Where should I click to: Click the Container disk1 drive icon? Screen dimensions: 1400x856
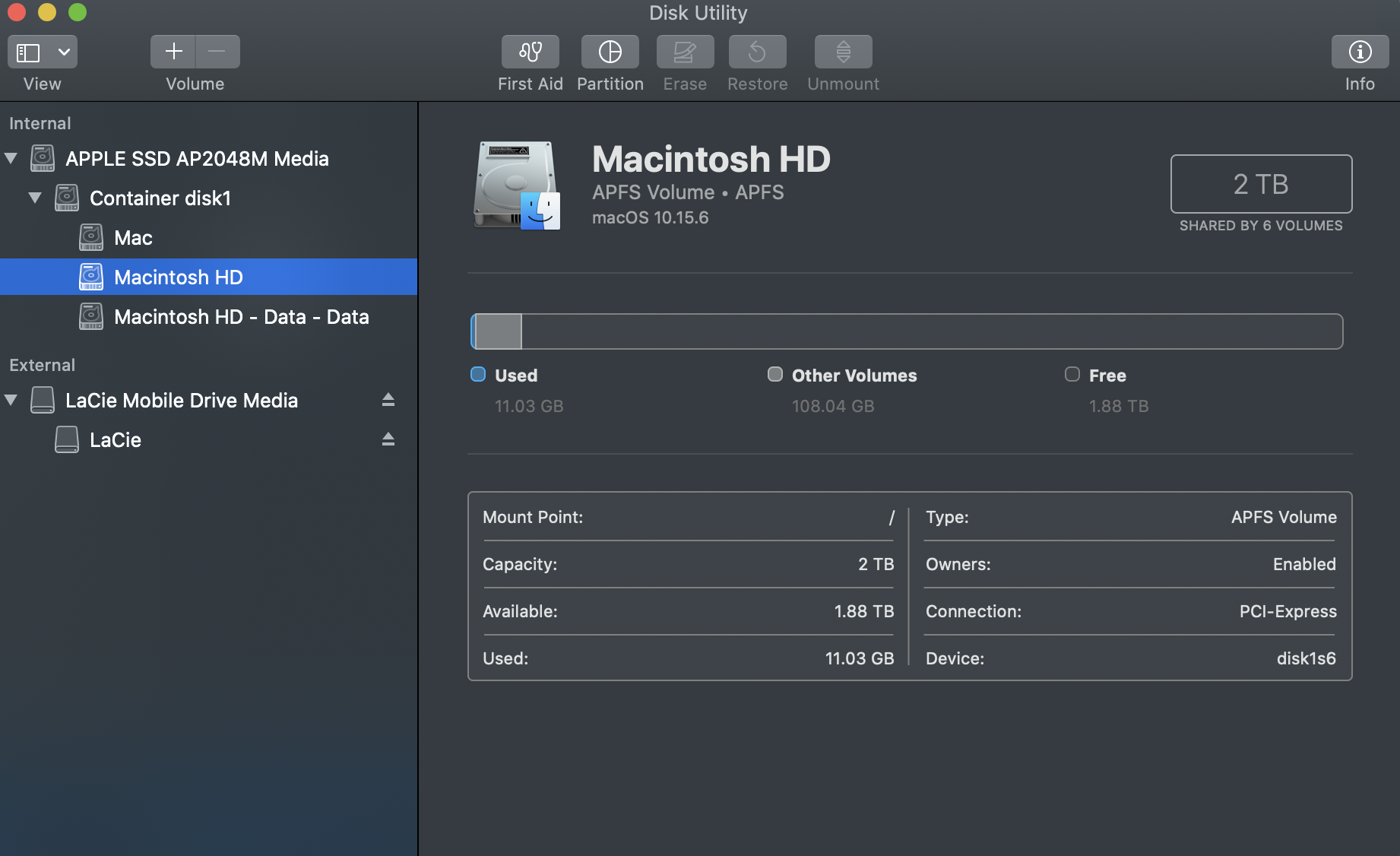coord(67,198)
